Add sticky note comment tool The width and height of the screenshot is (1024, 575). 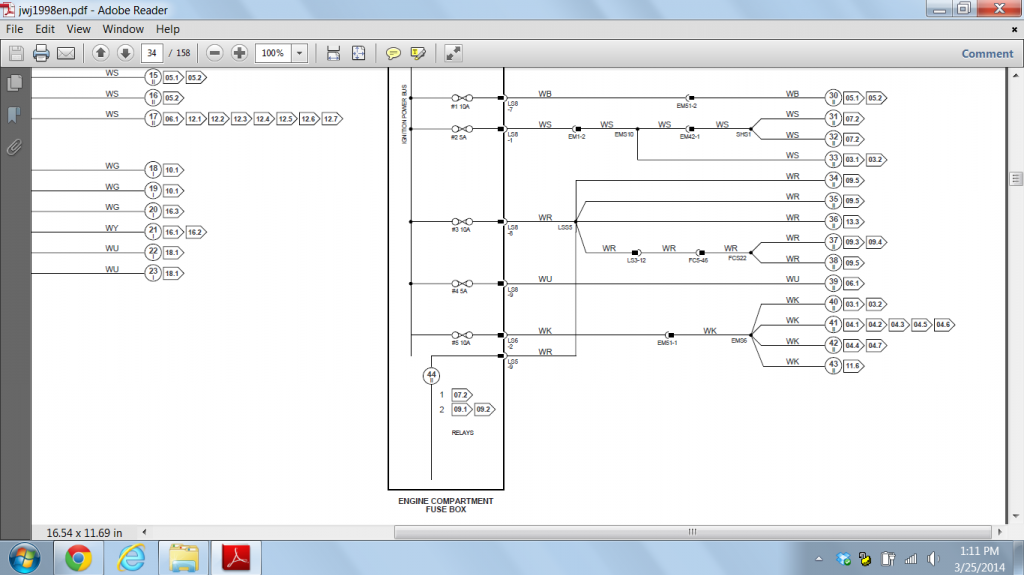tap(393, 53)
